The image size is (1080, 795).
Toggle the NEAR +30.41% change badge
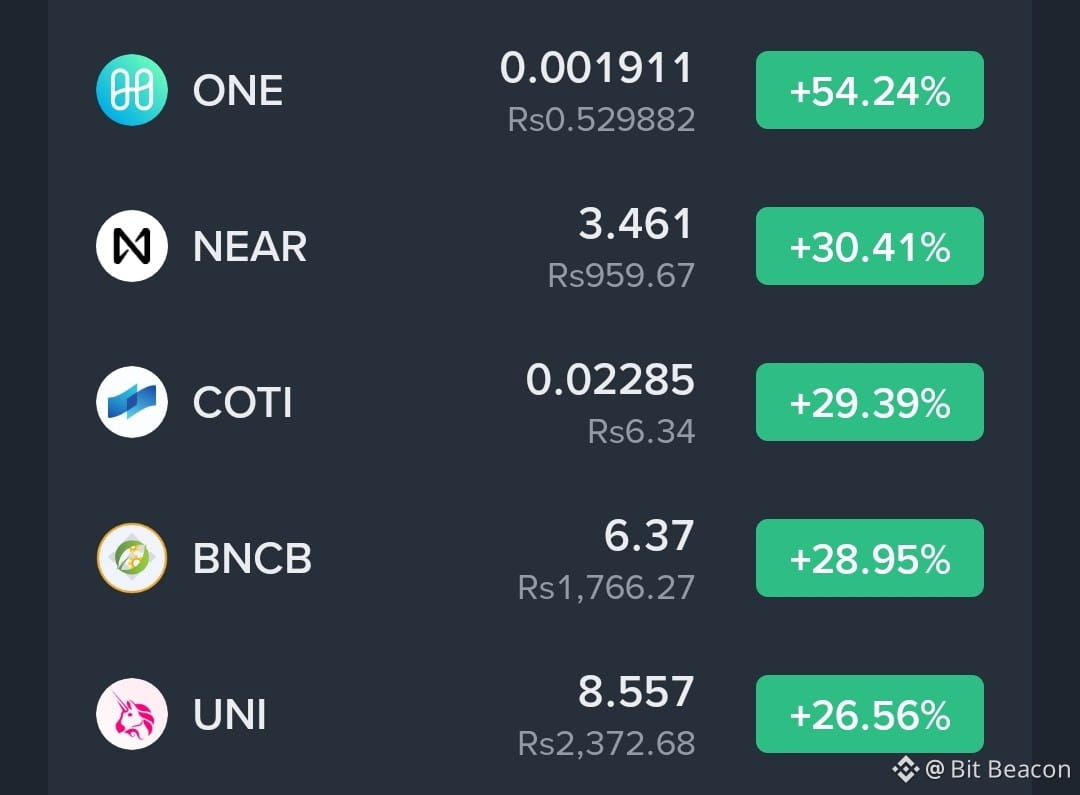(x=869, y=246)
